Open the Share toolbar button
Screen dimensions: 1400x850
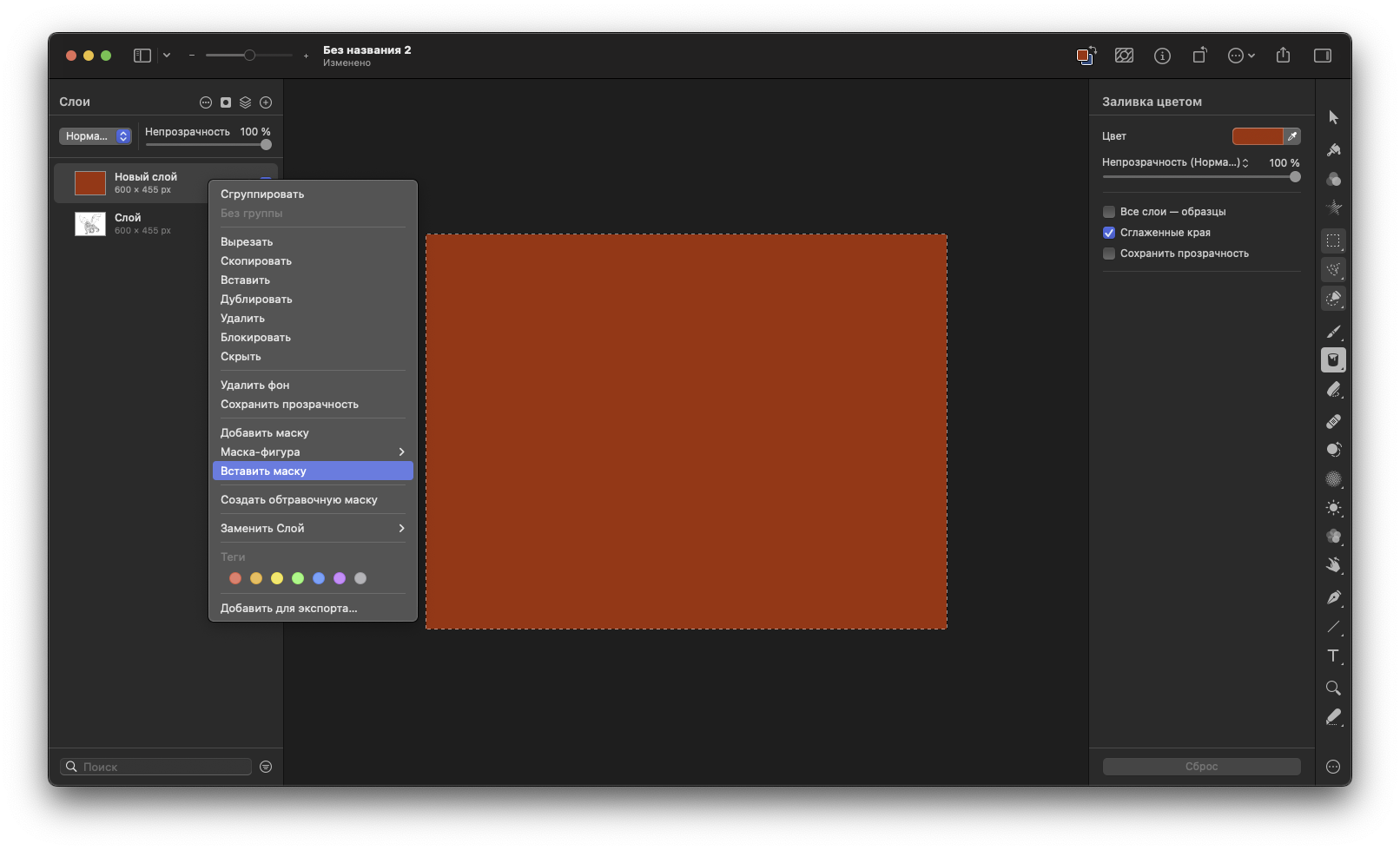click(x=1283, y=56)
